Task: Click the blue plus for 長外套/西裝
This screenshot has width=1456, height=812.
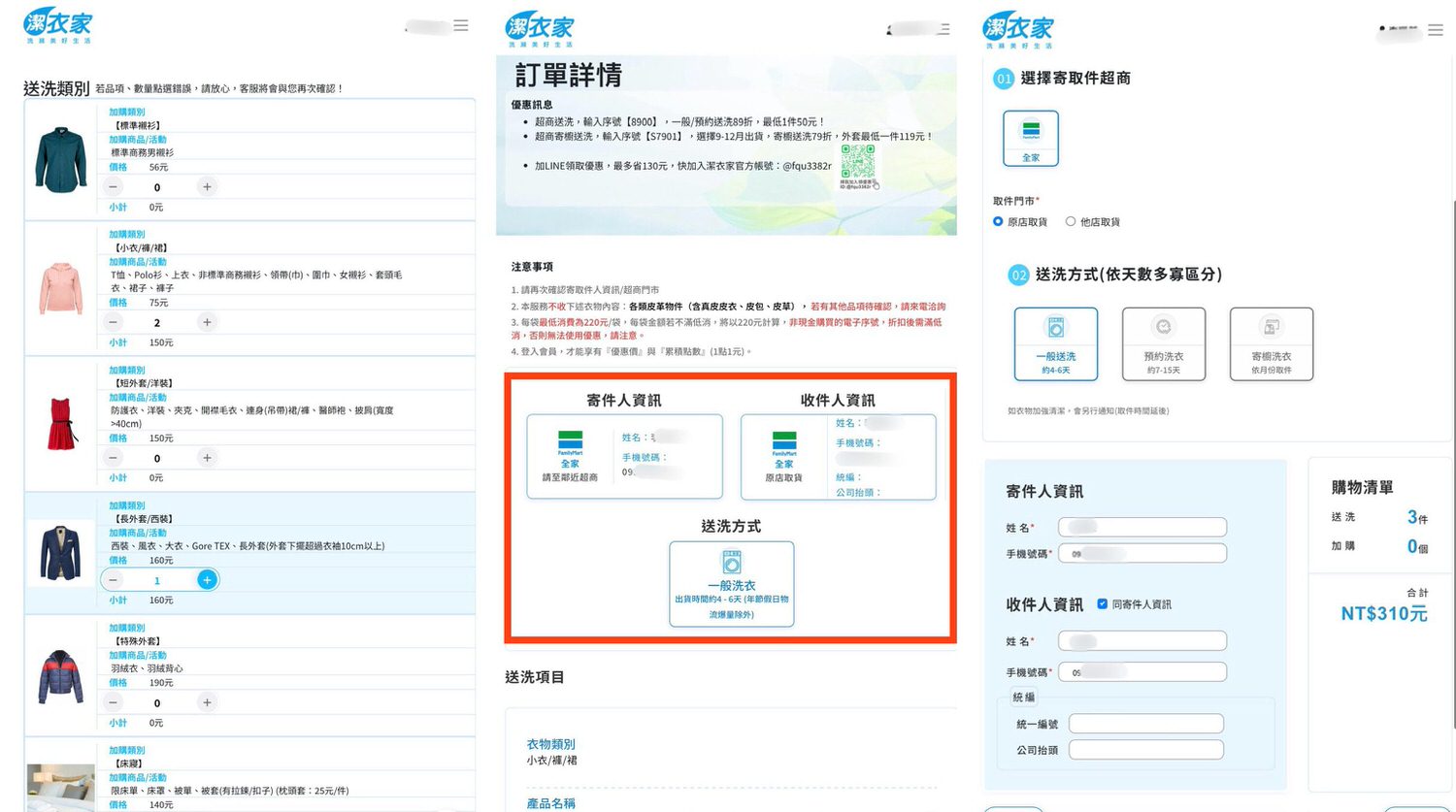Action: pos(207,579)
